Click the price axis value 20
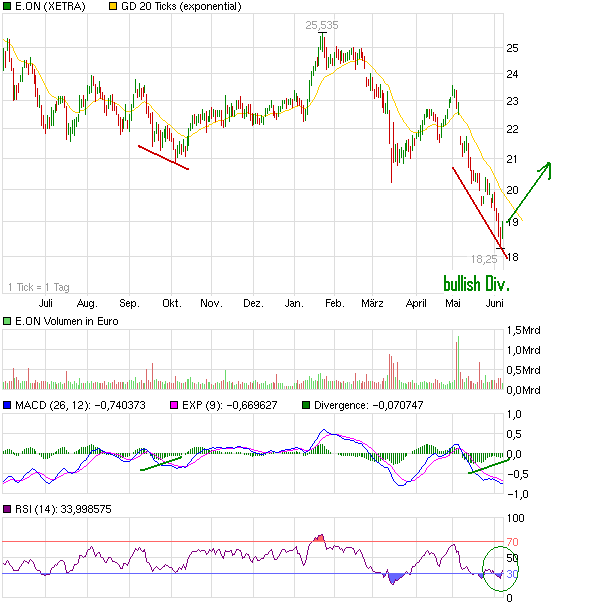Viewport: 605px width, 603px height. [x=512, y=190]
